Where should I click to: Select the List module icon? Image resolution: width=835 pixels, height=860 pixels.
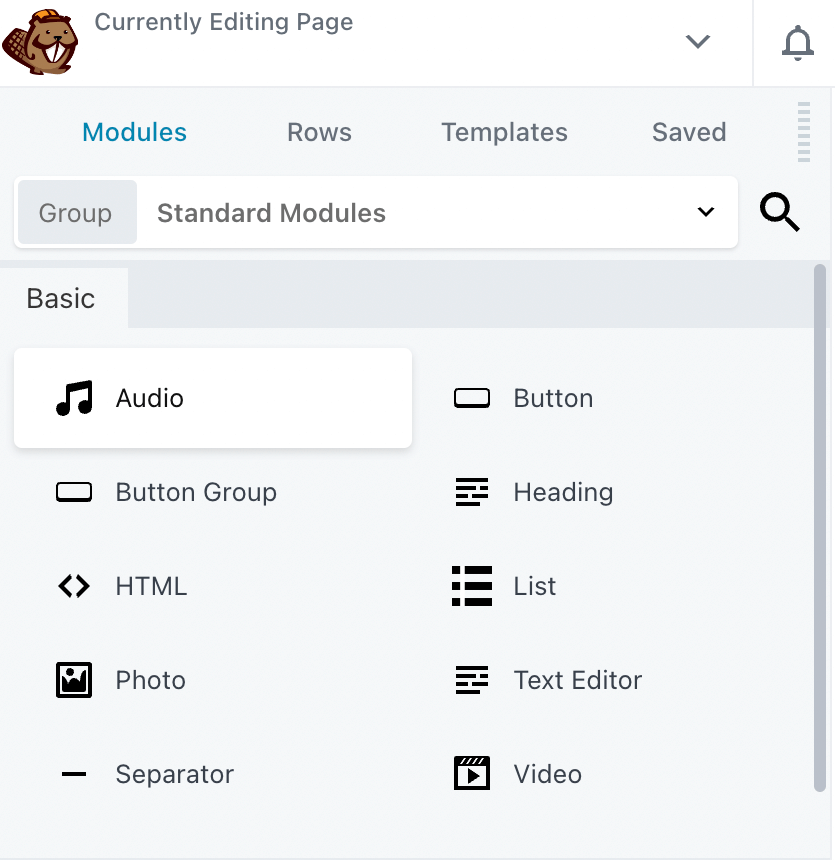[x=471, y=586]
